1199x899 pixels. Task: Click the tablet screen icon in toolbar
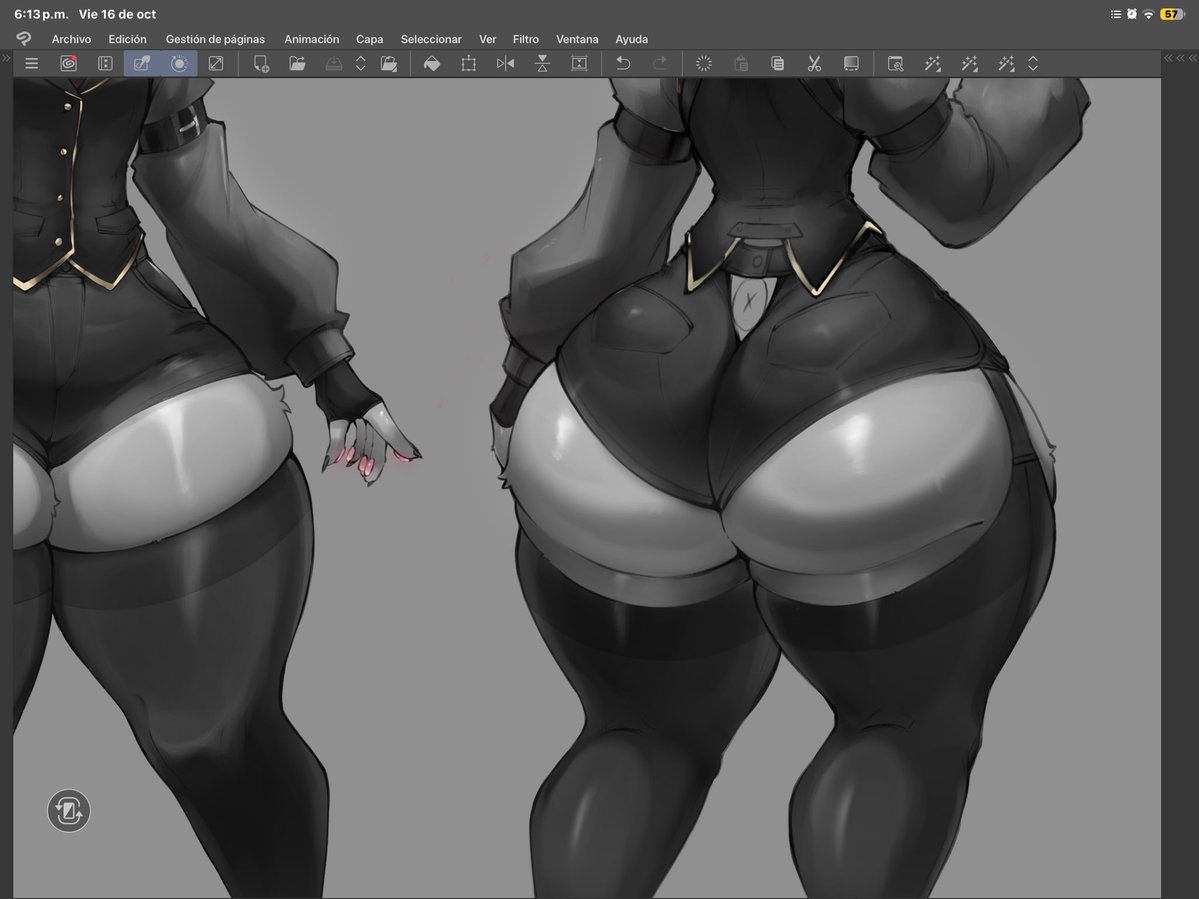pyautogui.click(x=851, y=63)
